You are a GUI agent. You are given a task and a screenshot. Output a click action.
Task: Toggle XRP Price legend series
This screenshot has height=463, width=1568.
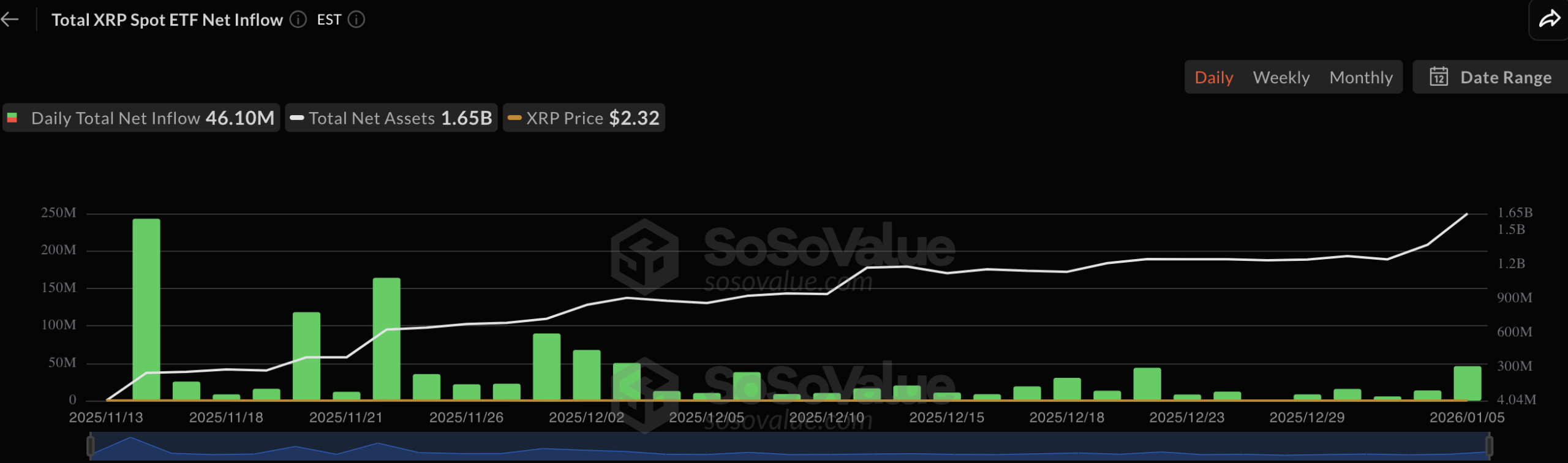tap(584, 118)
